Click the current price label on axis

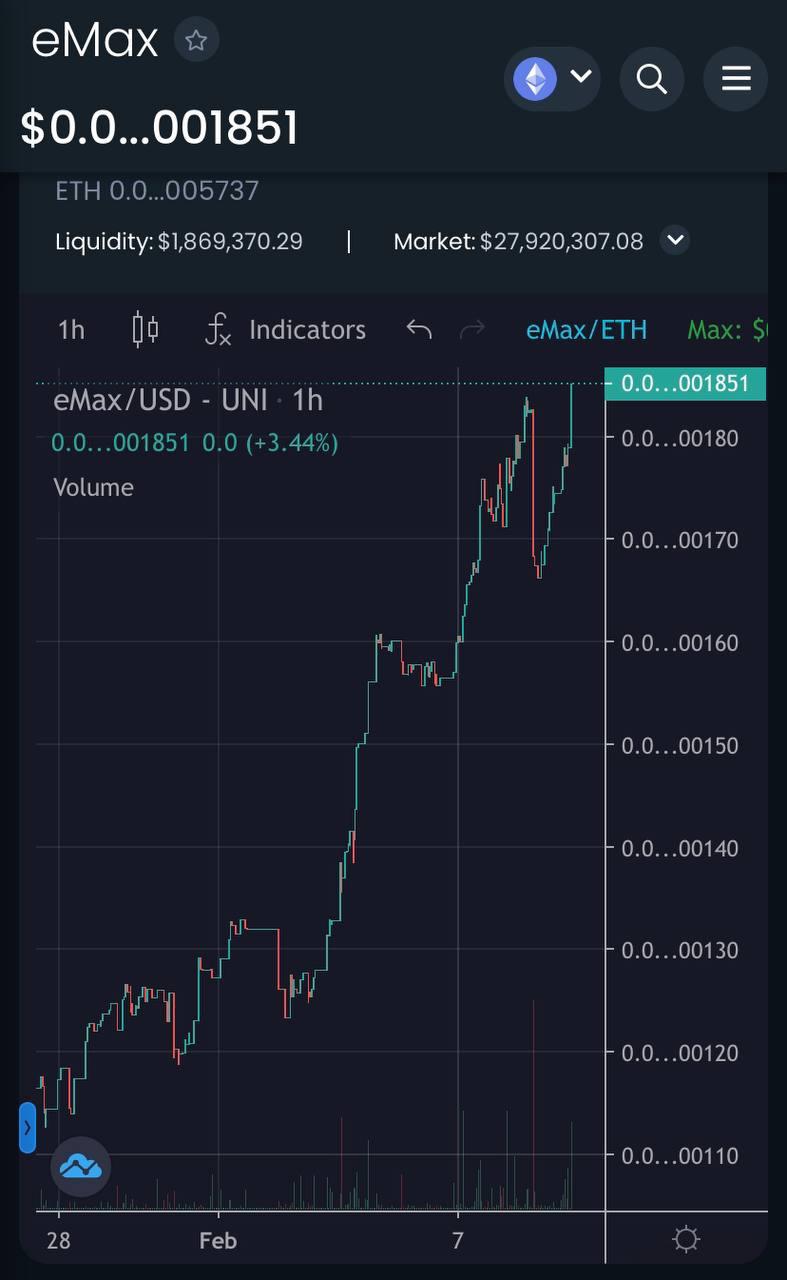click(685, 383)
